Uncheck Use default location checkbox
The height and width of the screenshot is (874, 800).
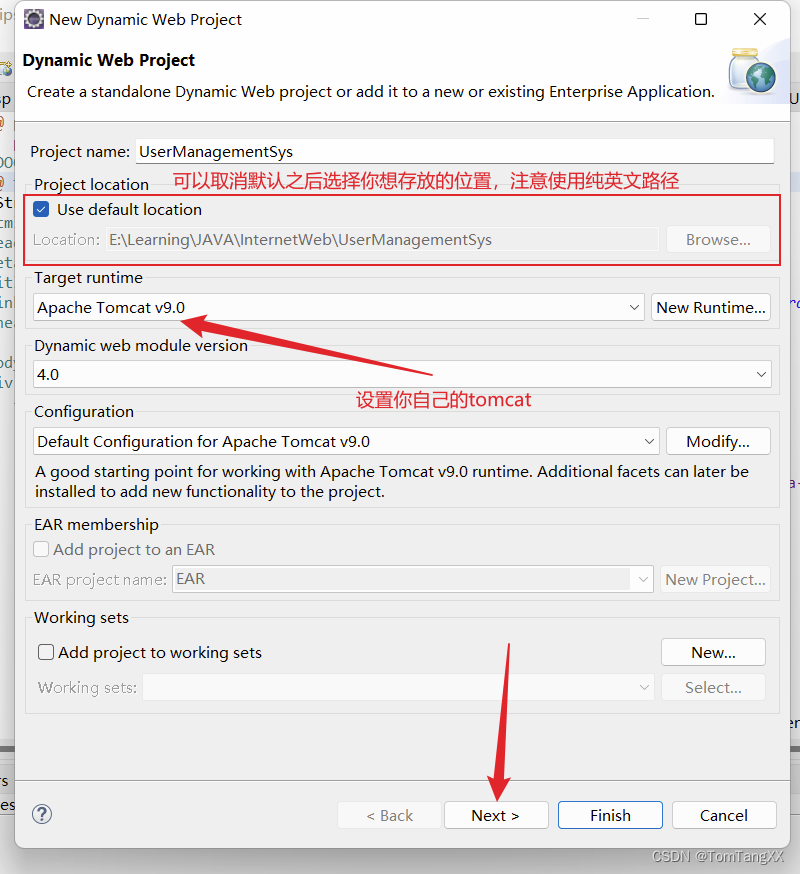point(41,210)
